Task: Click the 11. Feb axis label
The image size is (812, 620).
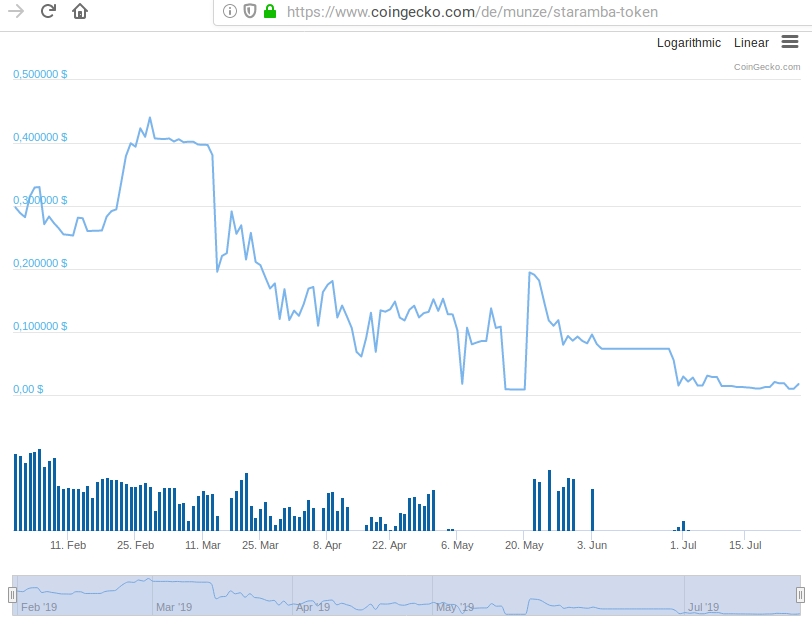Action: [x=68, y=545]
